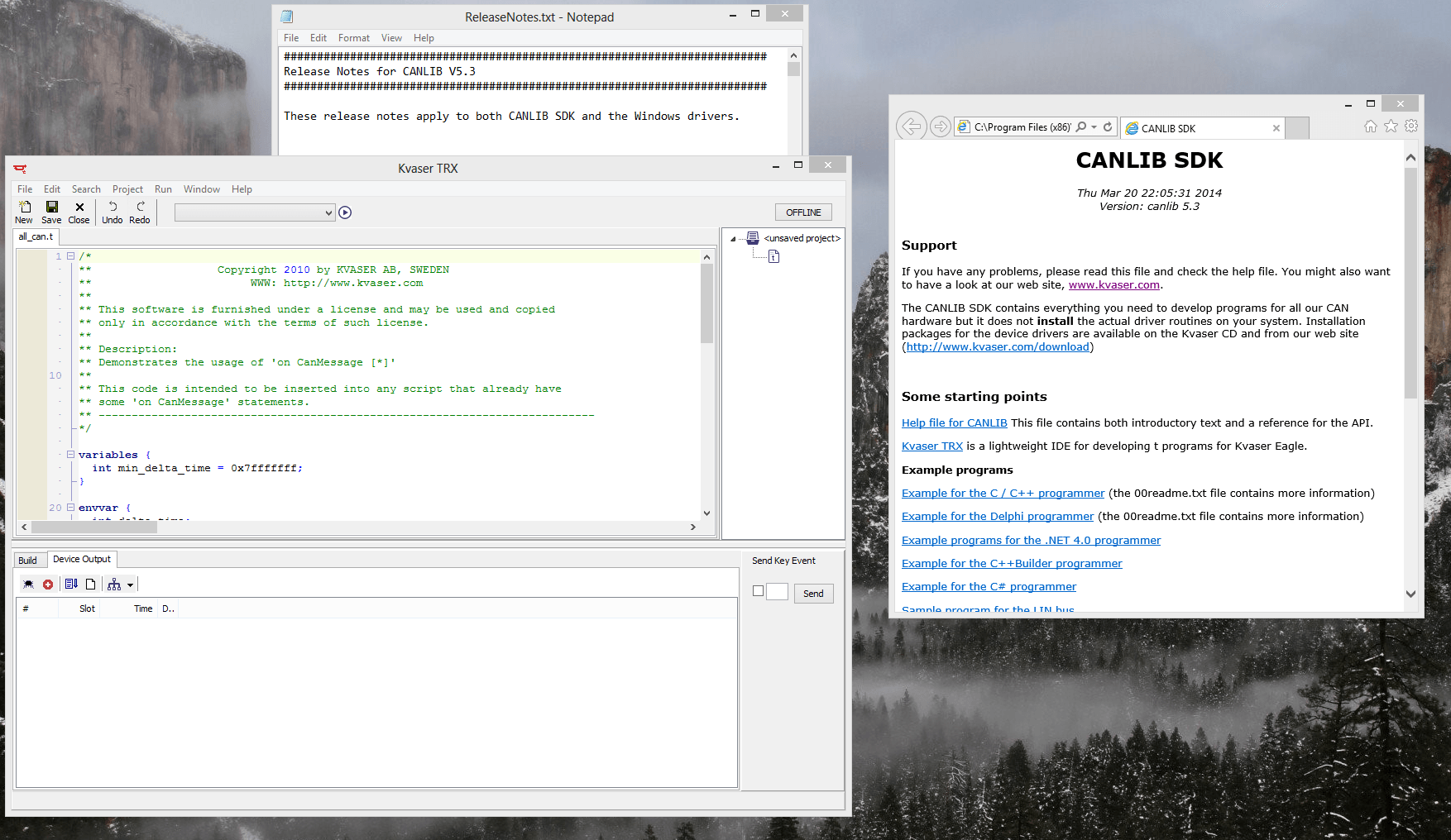Start debugging via the bug icon
1451x840 pixels.
click(27, 585)
